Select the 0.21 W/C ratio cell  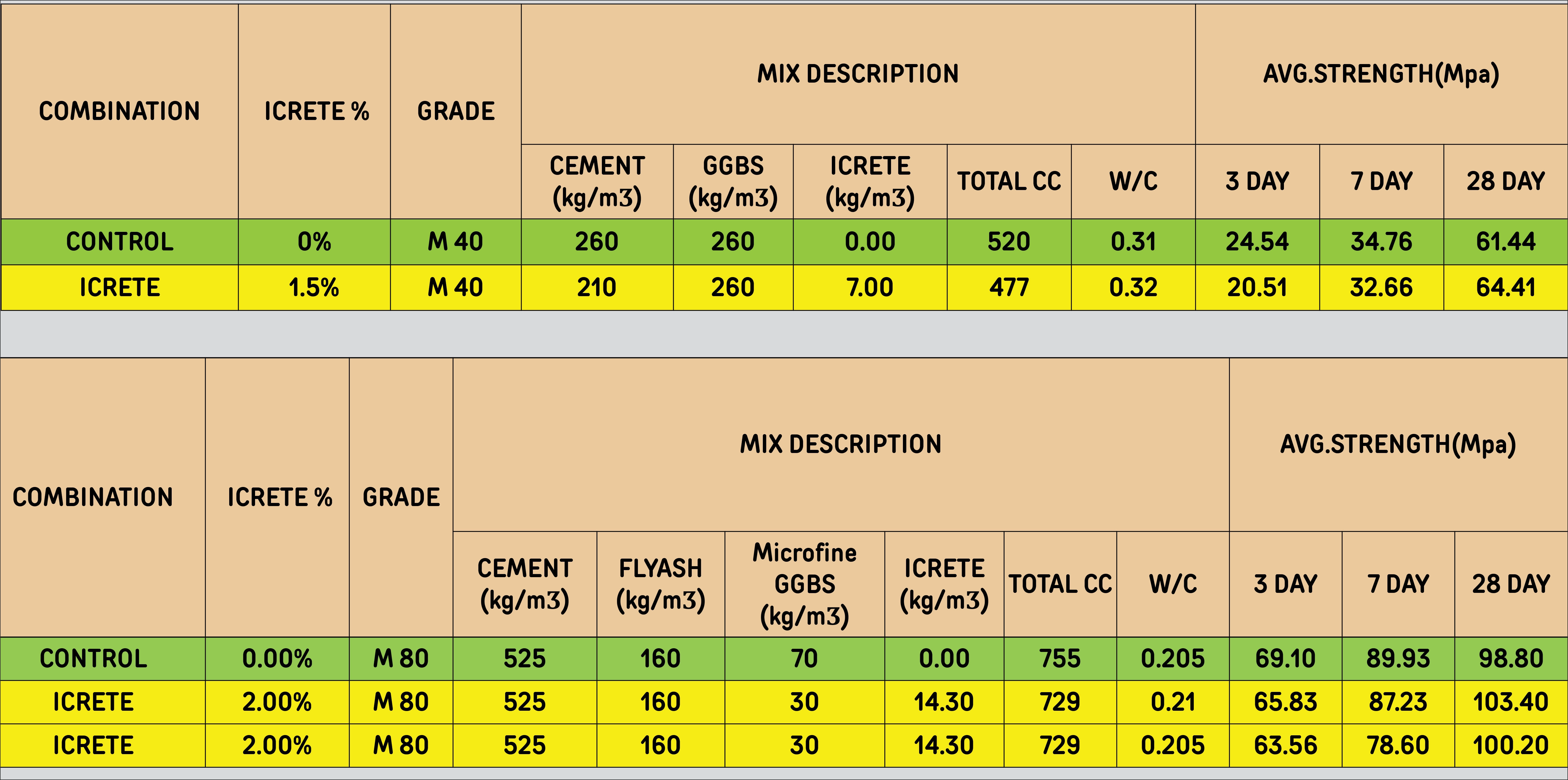(1172, 702)
